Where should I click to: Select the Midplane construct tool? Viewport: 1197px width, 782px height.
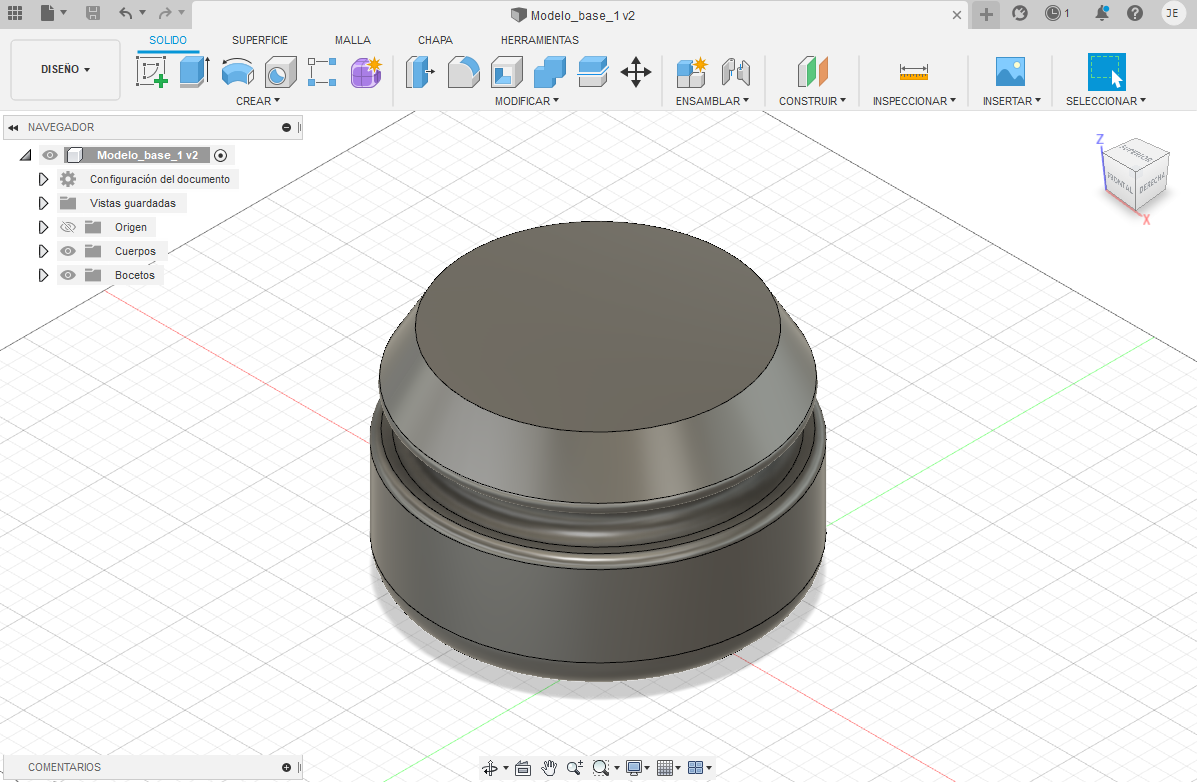click(x=812, y=72)
